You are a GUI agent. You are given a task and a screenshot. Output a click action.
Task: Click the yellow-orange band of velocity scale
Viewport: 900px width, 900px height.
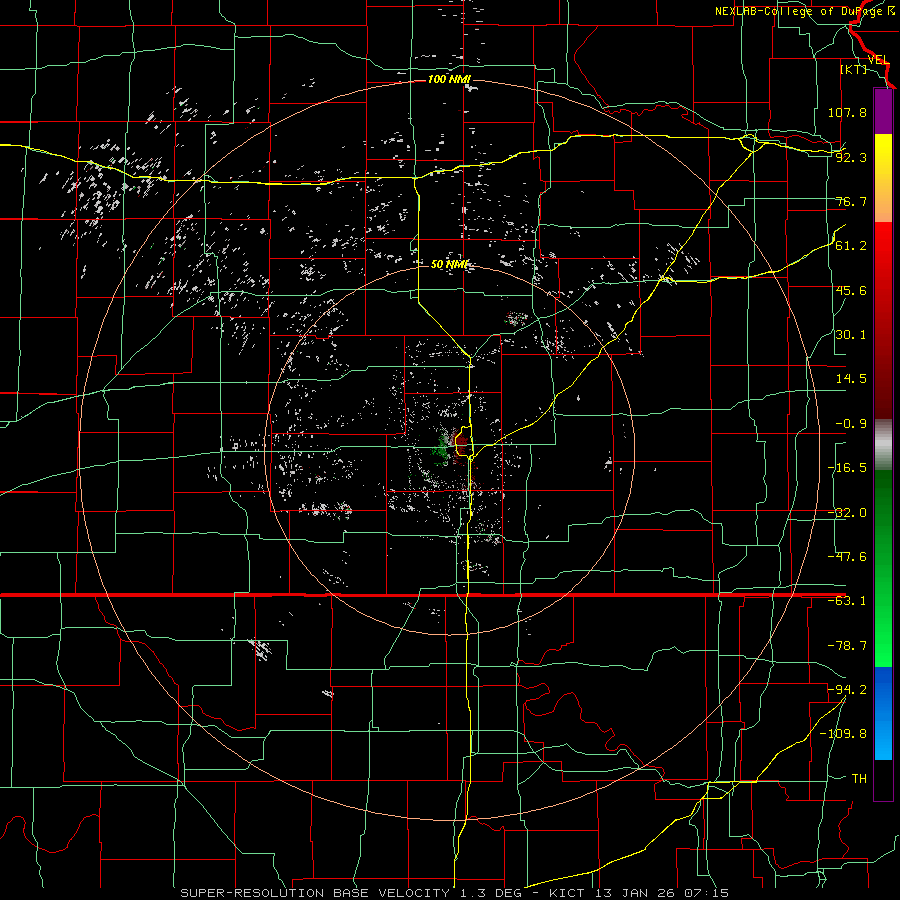coord(883,178)
